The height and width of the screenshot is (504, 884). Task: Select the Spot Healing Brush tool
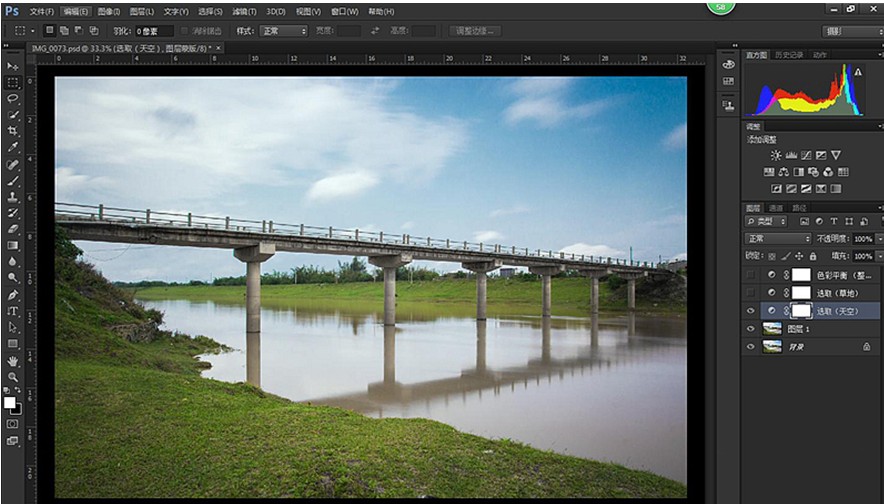(x=12, y=165)
